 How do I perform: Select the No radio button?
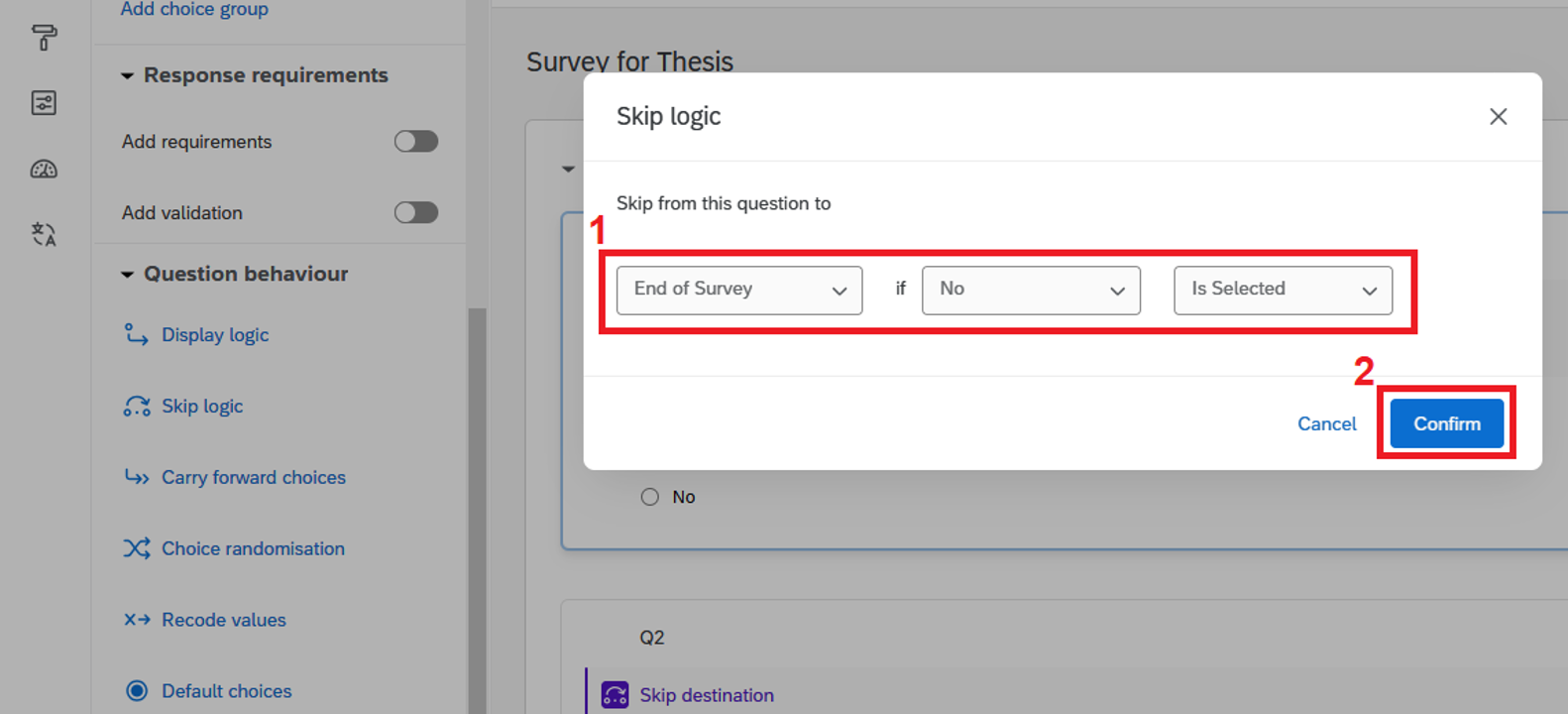(x=649, y=497)
